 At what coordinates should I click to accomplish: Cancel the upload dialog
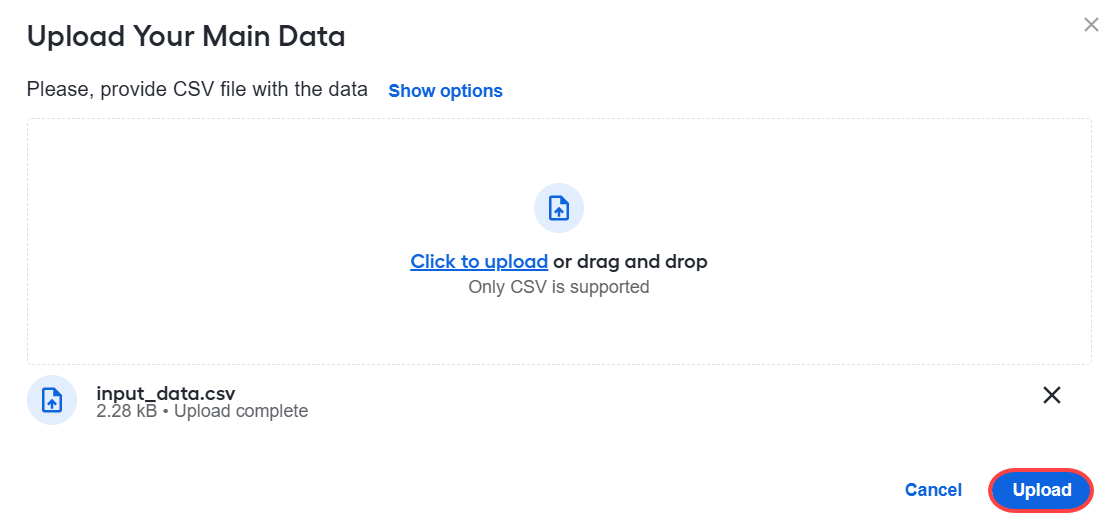click(x=933, y=490)
